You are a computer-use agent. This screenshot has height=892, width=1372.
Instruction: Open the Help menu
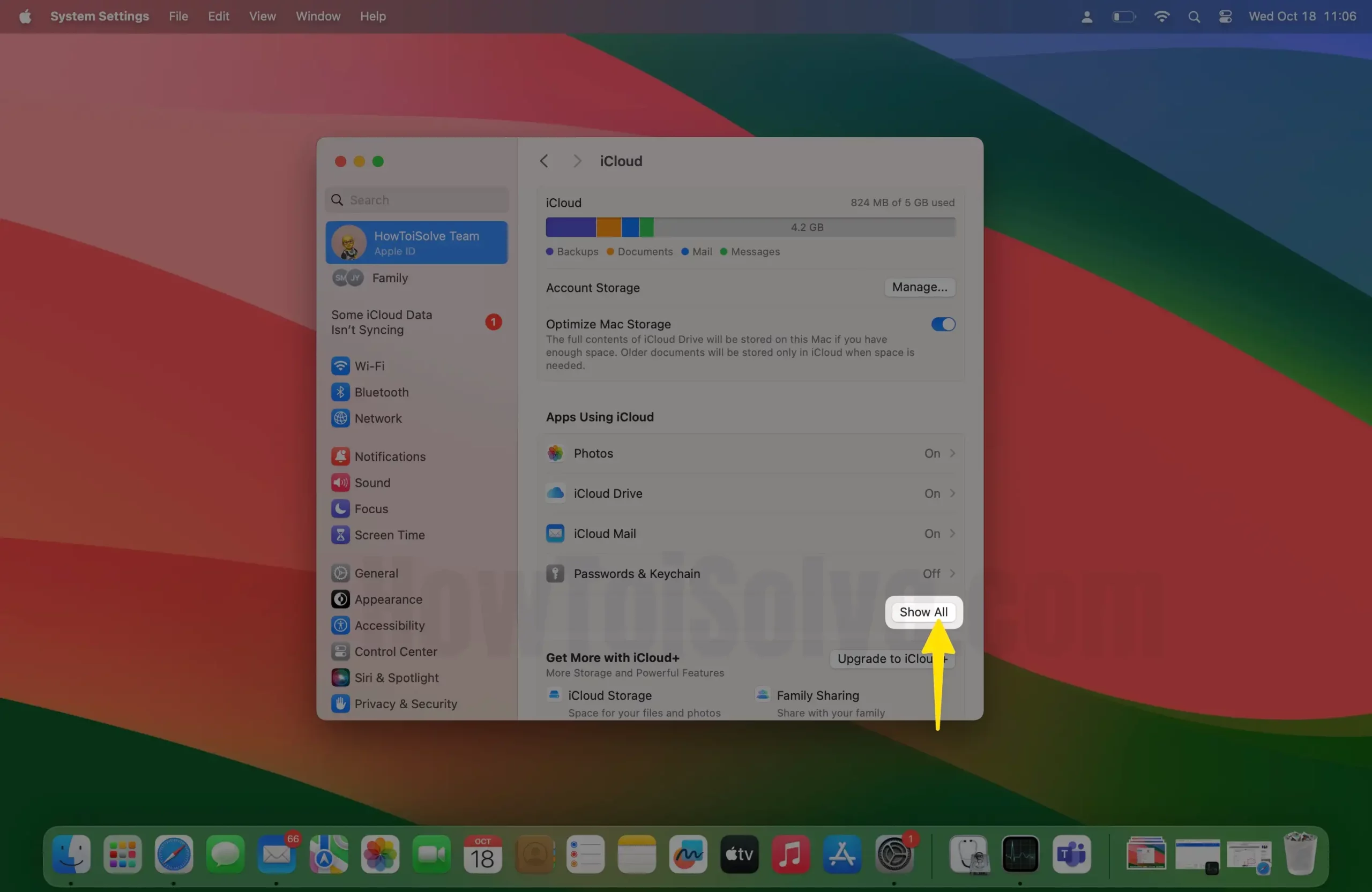tap(372, 16)
